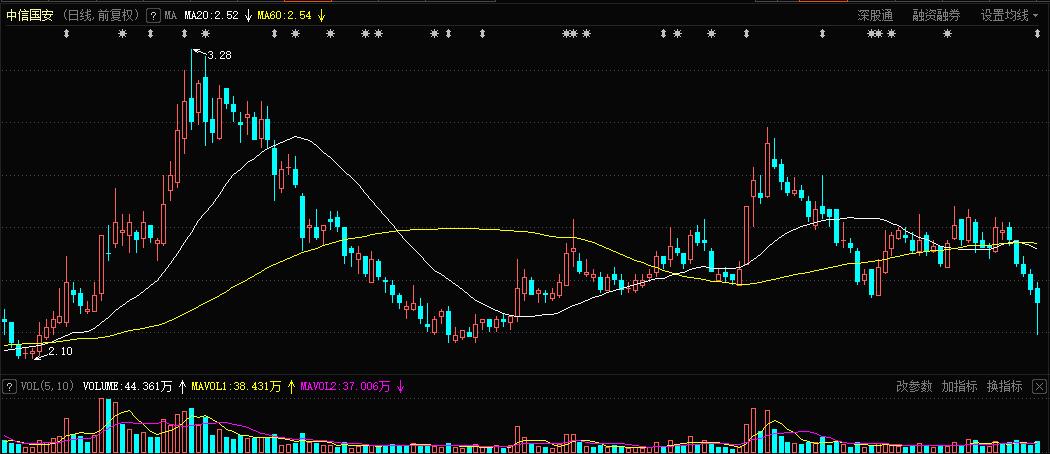
Task: Click 换指标 to switch the indicator
Action: coord(1004,386)
